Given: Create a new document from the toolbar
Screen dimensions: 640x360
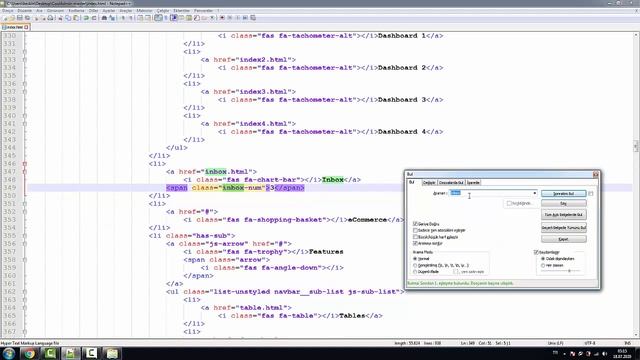Looking at the screenshot, I should pyautogui.click(x=5, y=18).
